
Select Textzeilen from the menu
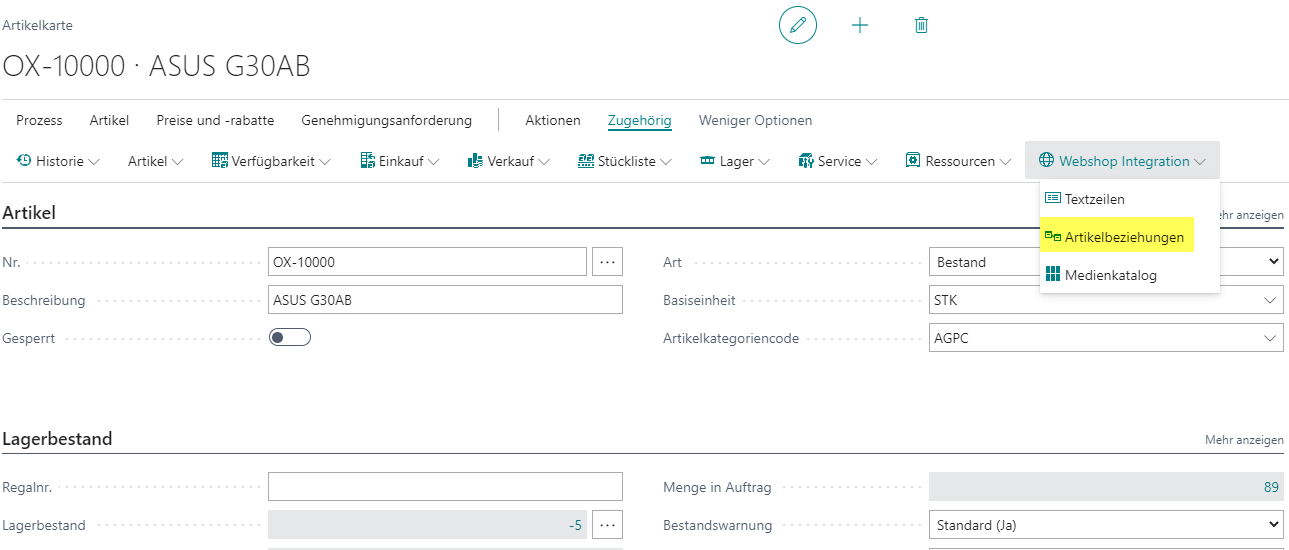1130,199
